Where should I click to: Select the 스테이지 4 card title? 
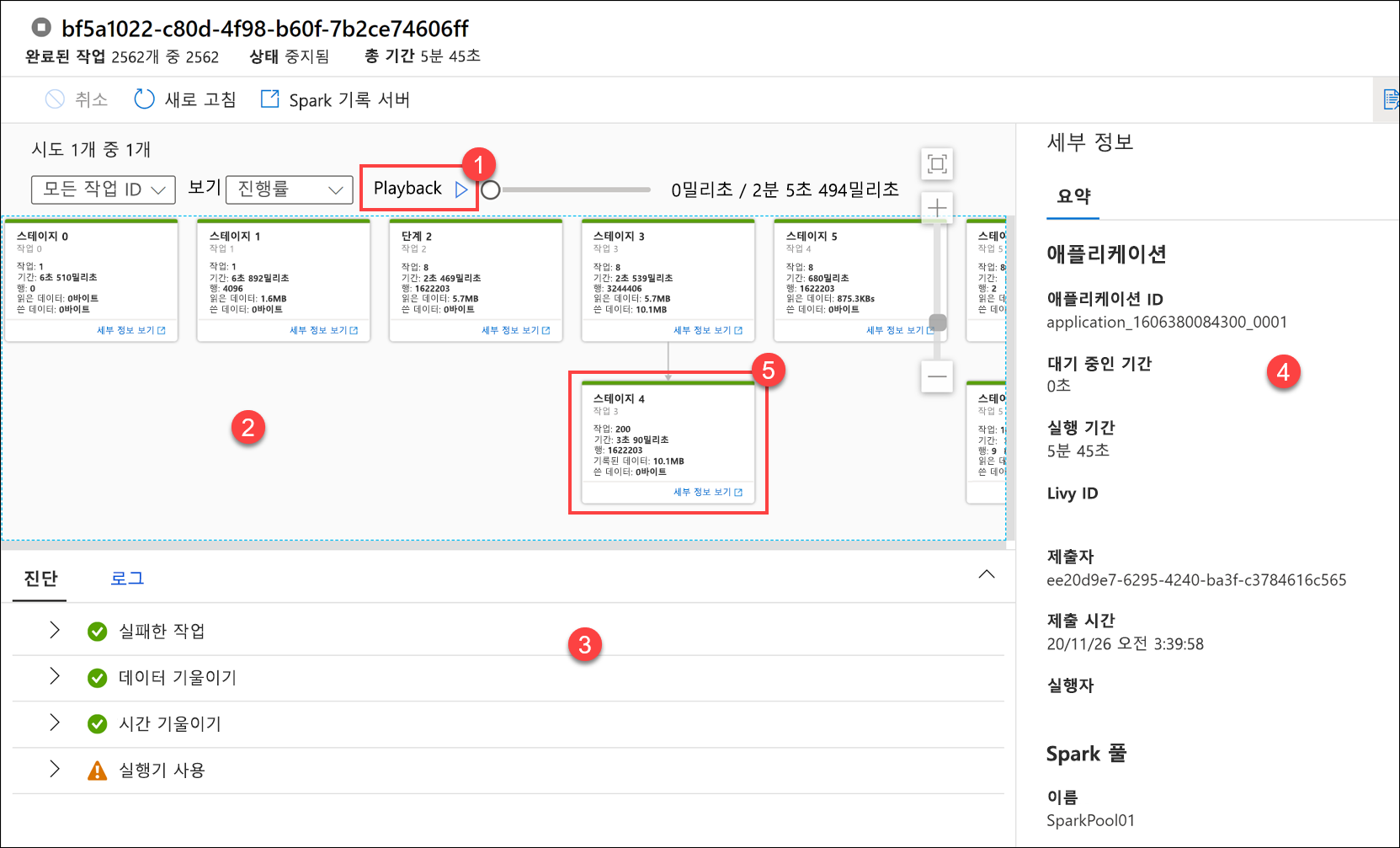(619, 399)
